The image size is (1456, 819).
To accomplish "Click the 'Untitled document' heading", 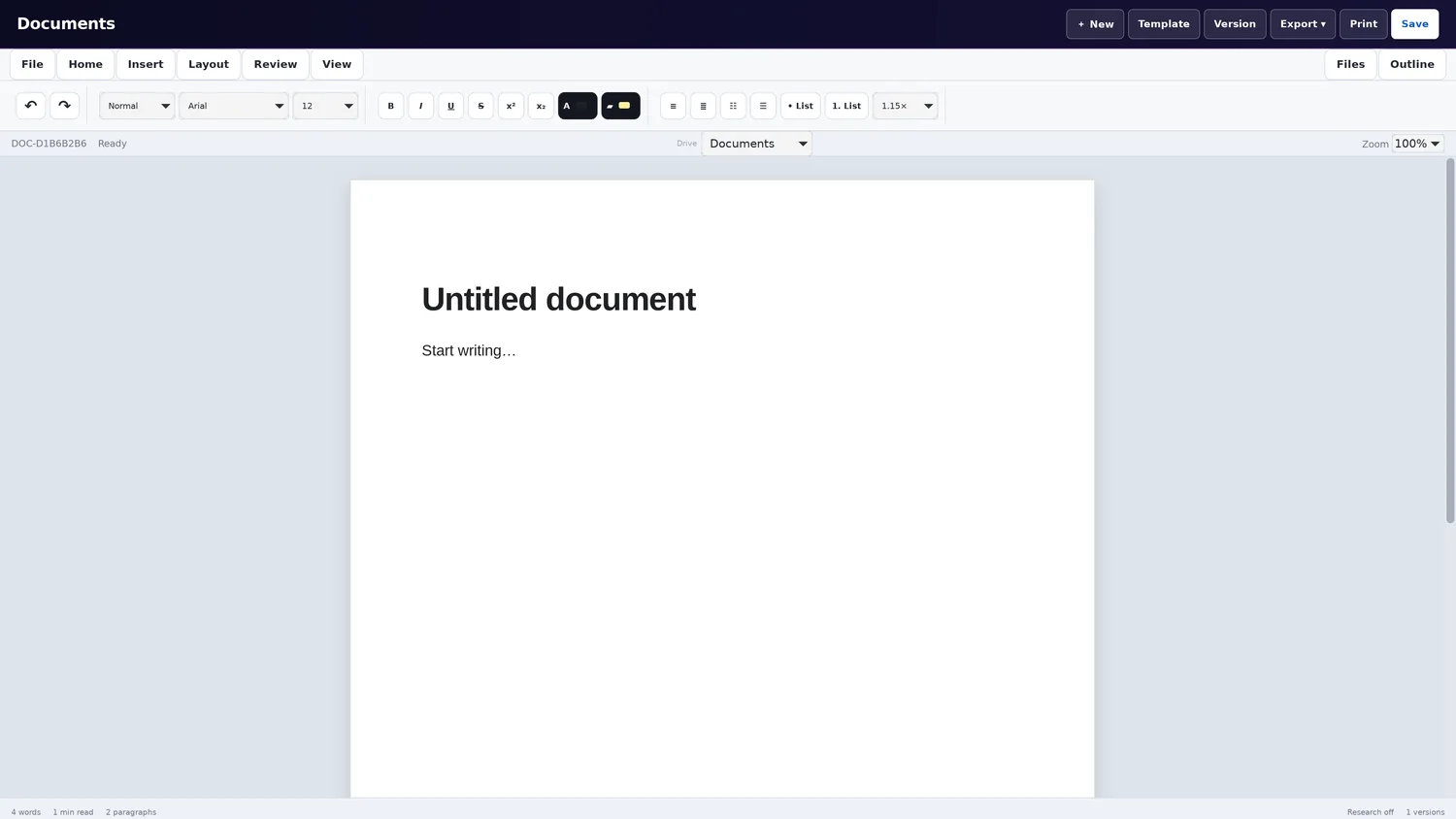I will pos(558,299).
